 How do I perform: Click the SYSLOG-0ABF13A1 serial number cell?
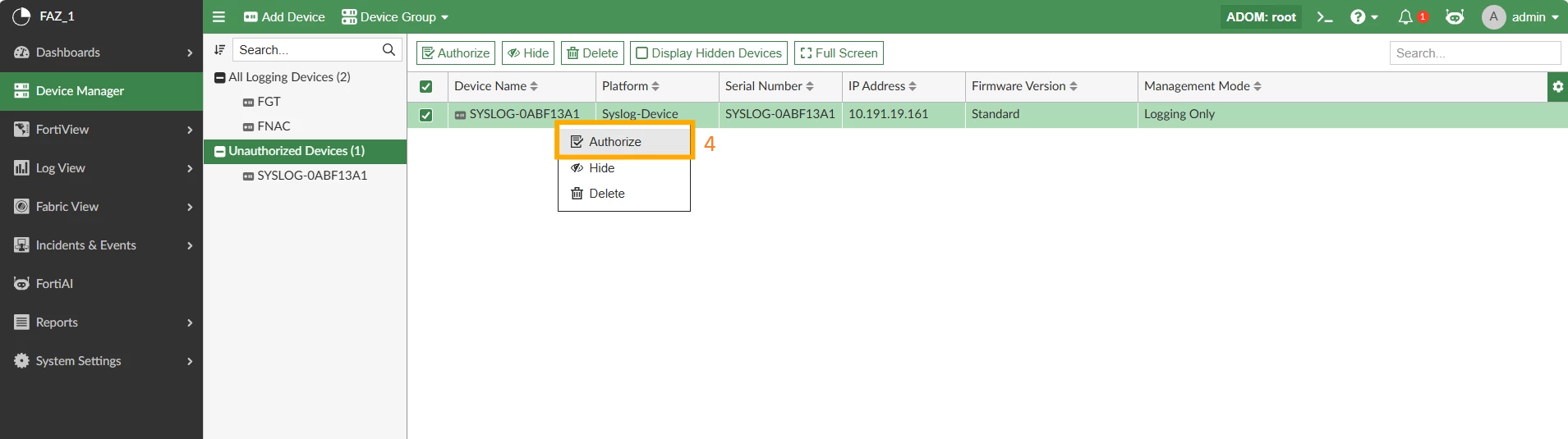pos(779,114)
